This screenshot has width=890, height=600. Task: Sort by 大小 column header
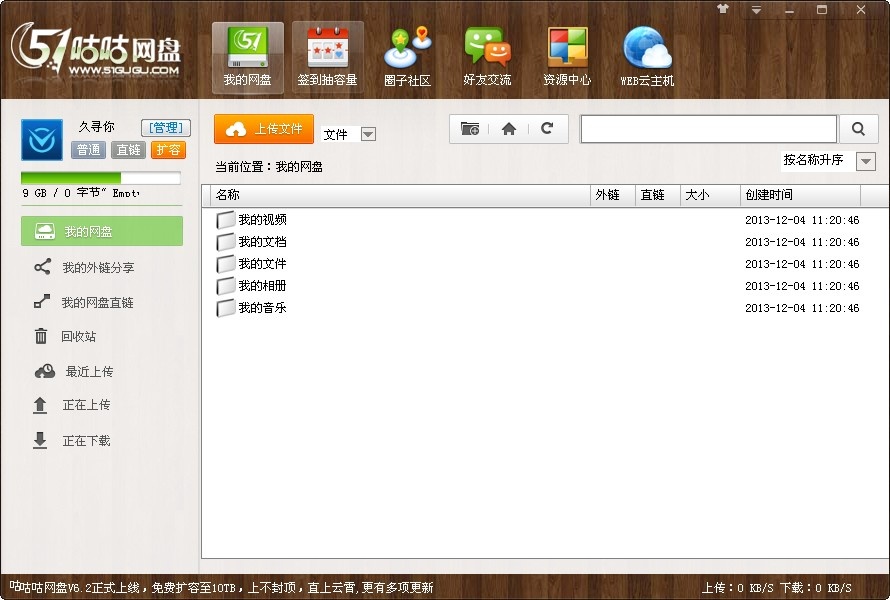(x=711, y=195)
